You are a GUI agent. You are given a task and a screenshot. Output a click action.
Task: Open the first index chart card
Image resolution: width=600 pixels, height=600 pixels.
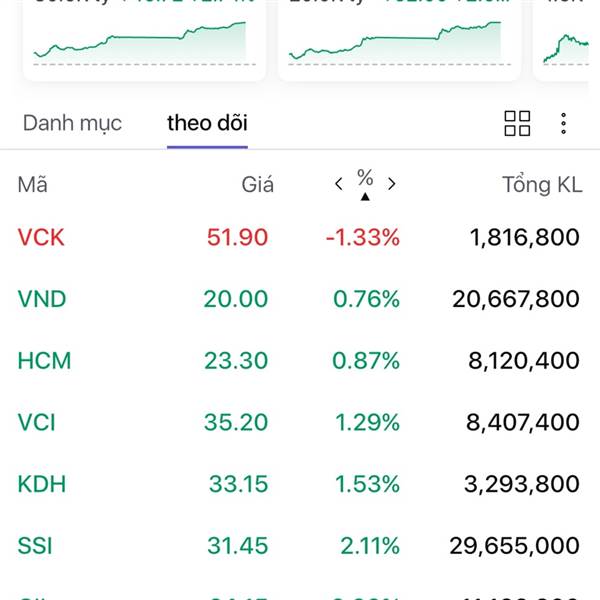click(143, 40)
